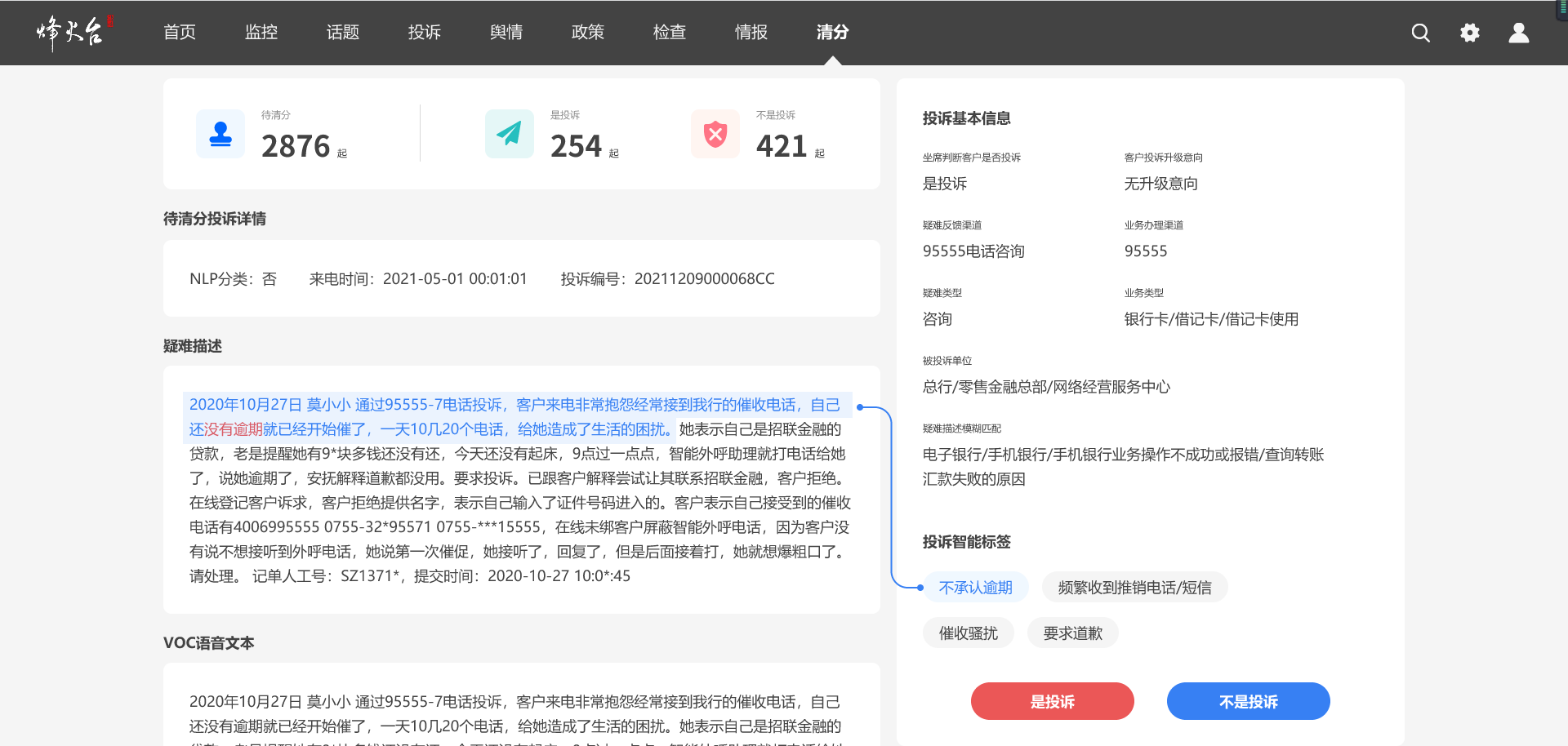
Task: Click the search magnifier icon
Action: tap(1420, 33)
